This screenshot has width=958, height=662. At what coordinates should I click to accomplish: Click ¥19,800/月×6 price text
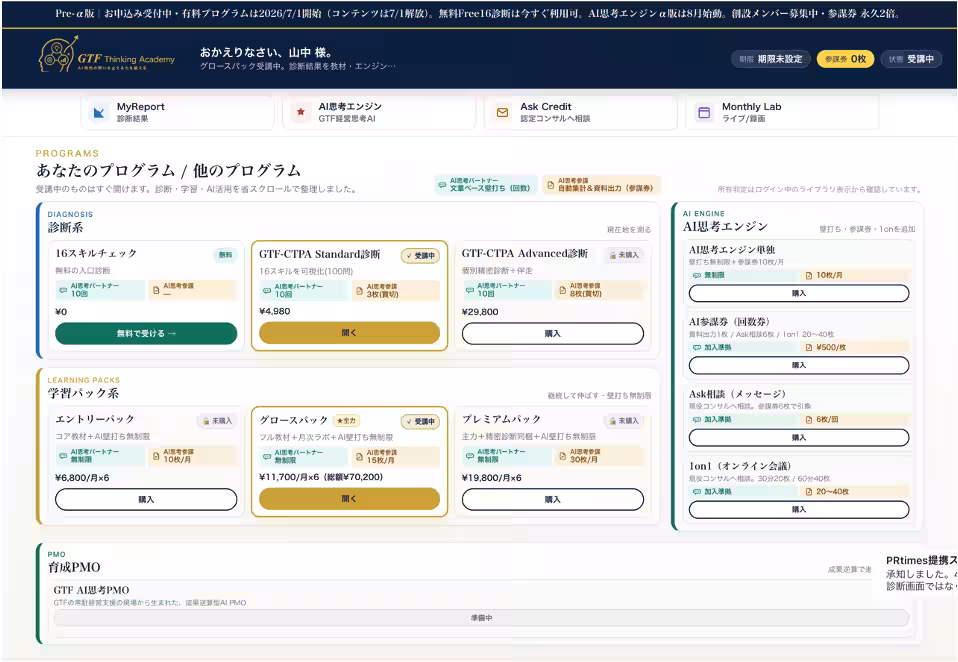tap(492, 478)
